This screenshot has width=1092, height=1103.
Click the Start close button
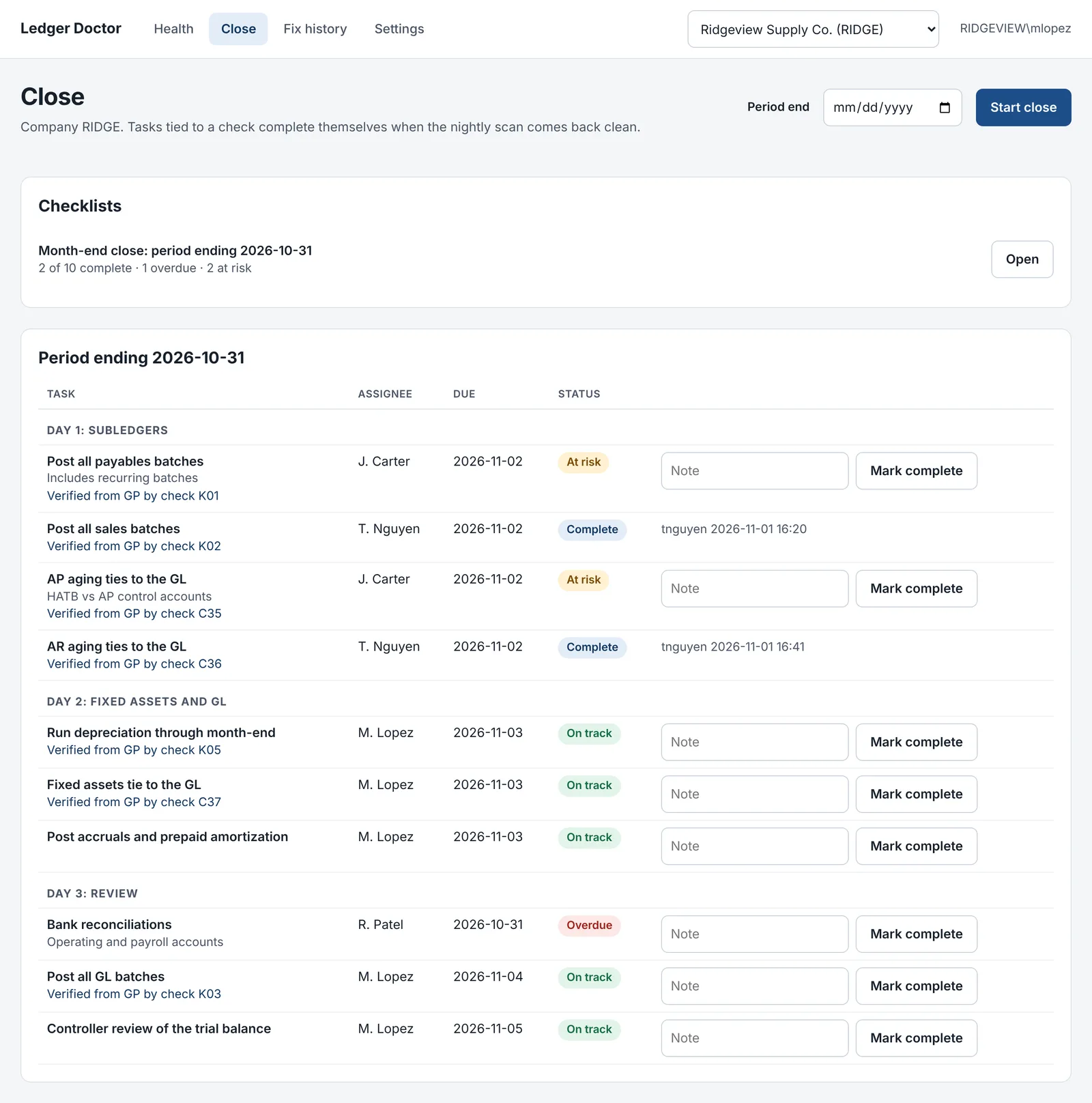click(1023, 107)
